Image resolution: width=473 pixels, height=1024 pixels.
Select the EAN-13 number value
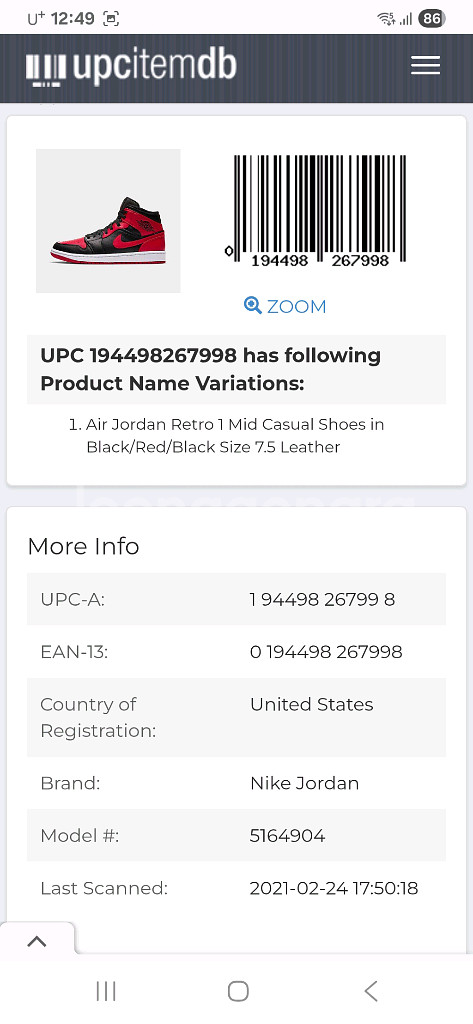pyautogui.click(x=326, y=652)
